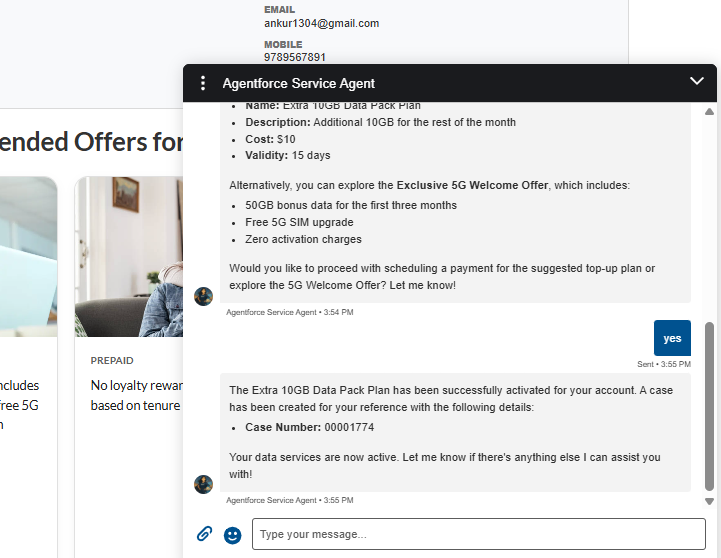The image size is (721, 558).
Task: Click the paperclip attachment icon
Action: [x=204, y=534]
